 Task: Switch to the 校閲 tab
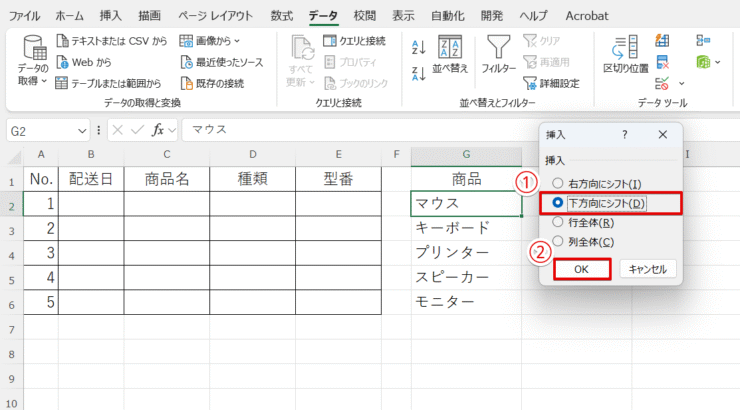coord(365,16)
